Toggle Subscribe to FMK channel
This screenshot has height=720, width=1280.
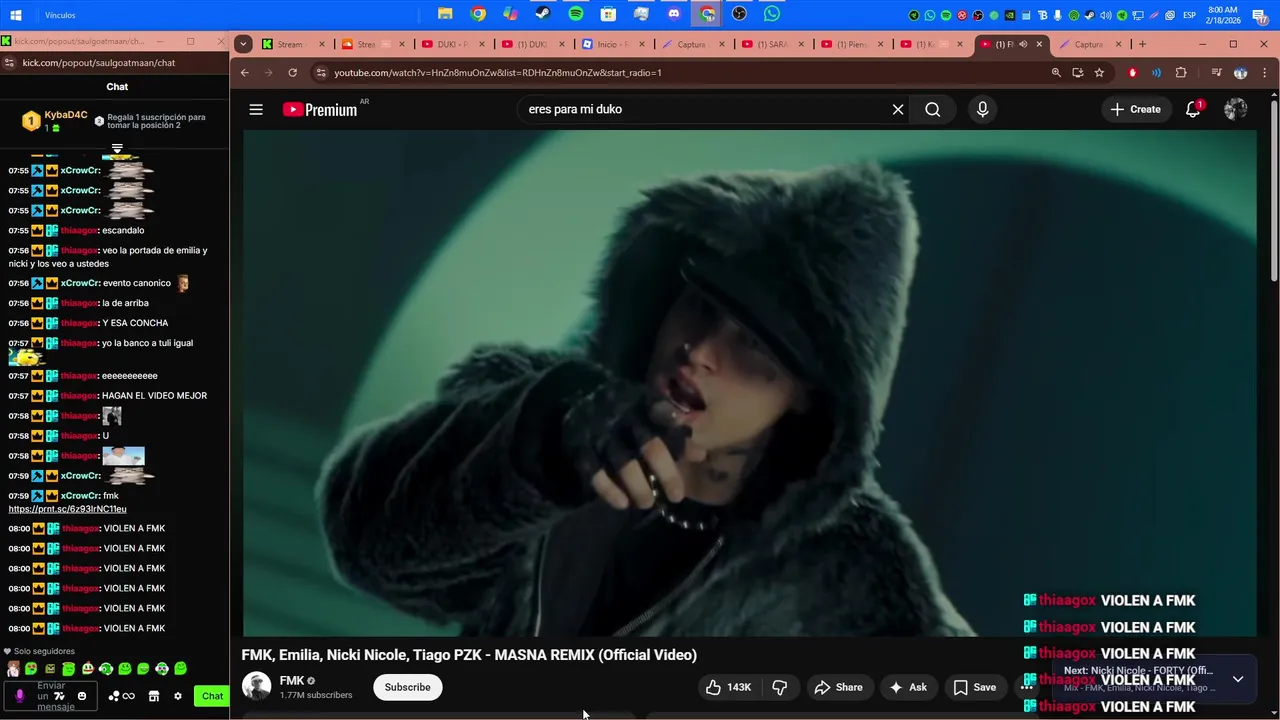coord(407,687)
